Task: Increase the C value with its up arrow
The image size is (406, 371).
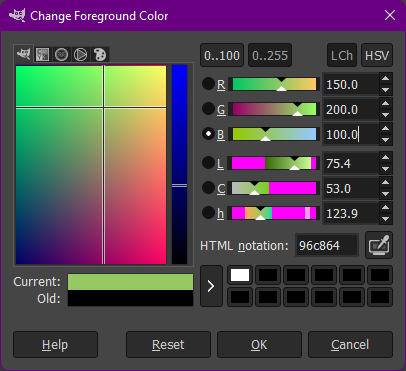Action: pos(386,183)
